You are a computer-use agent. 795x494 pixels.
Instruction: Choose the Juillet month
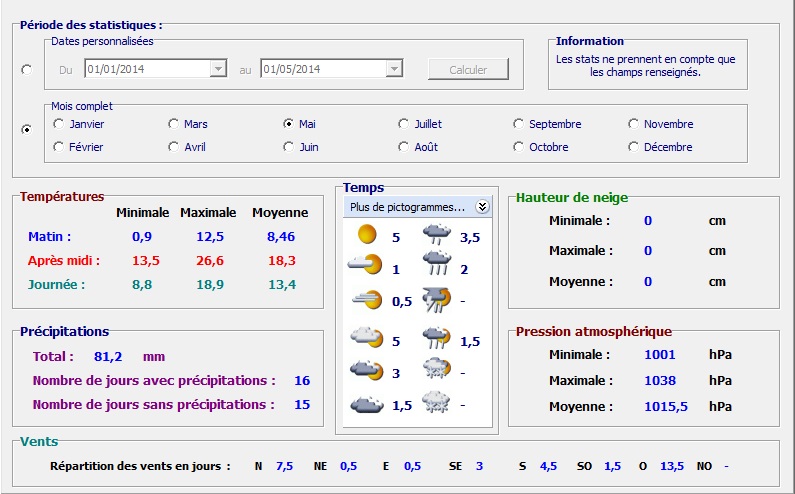click(x=420, y=124)
